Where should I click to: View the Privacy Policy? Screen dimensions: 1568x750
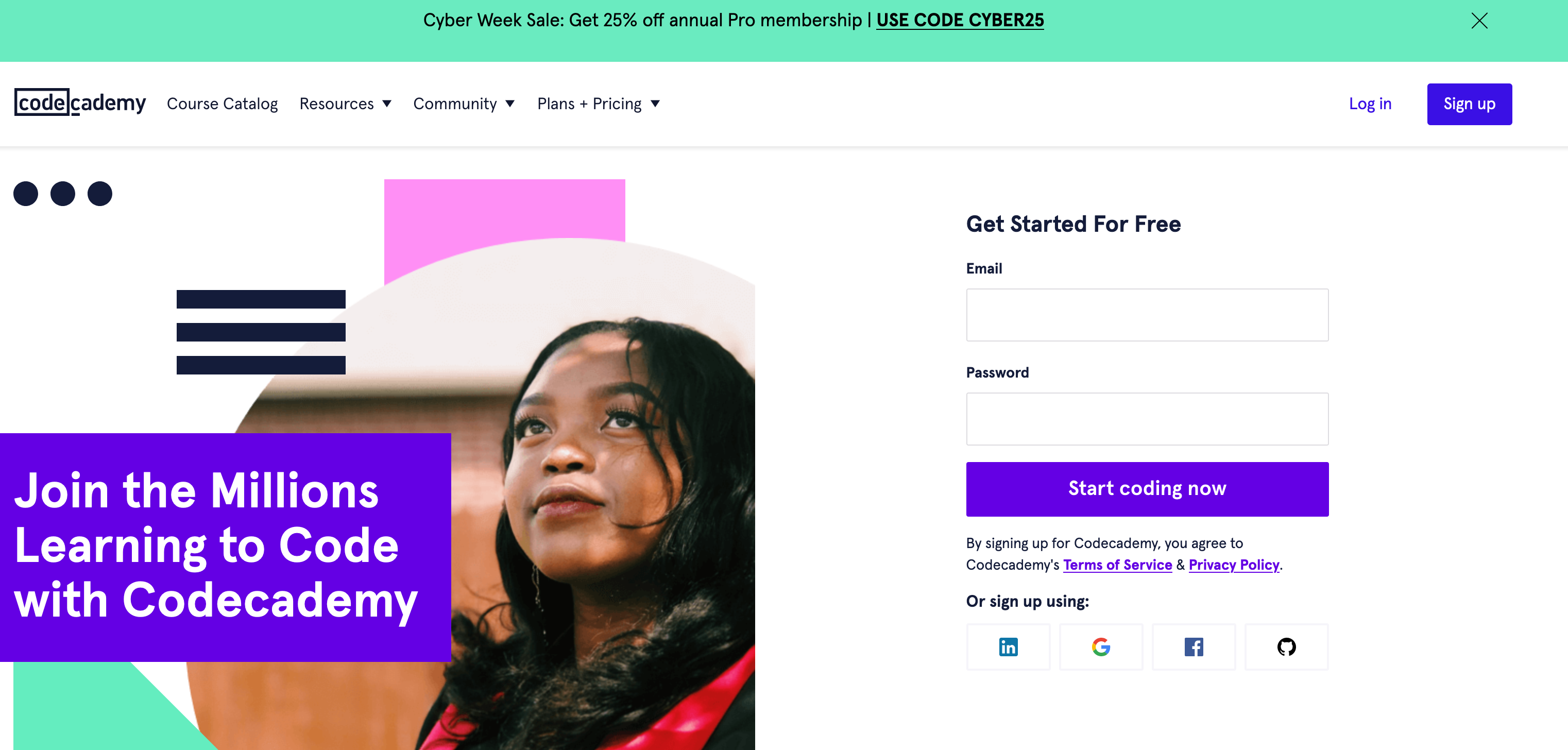tap(1234, 565)
